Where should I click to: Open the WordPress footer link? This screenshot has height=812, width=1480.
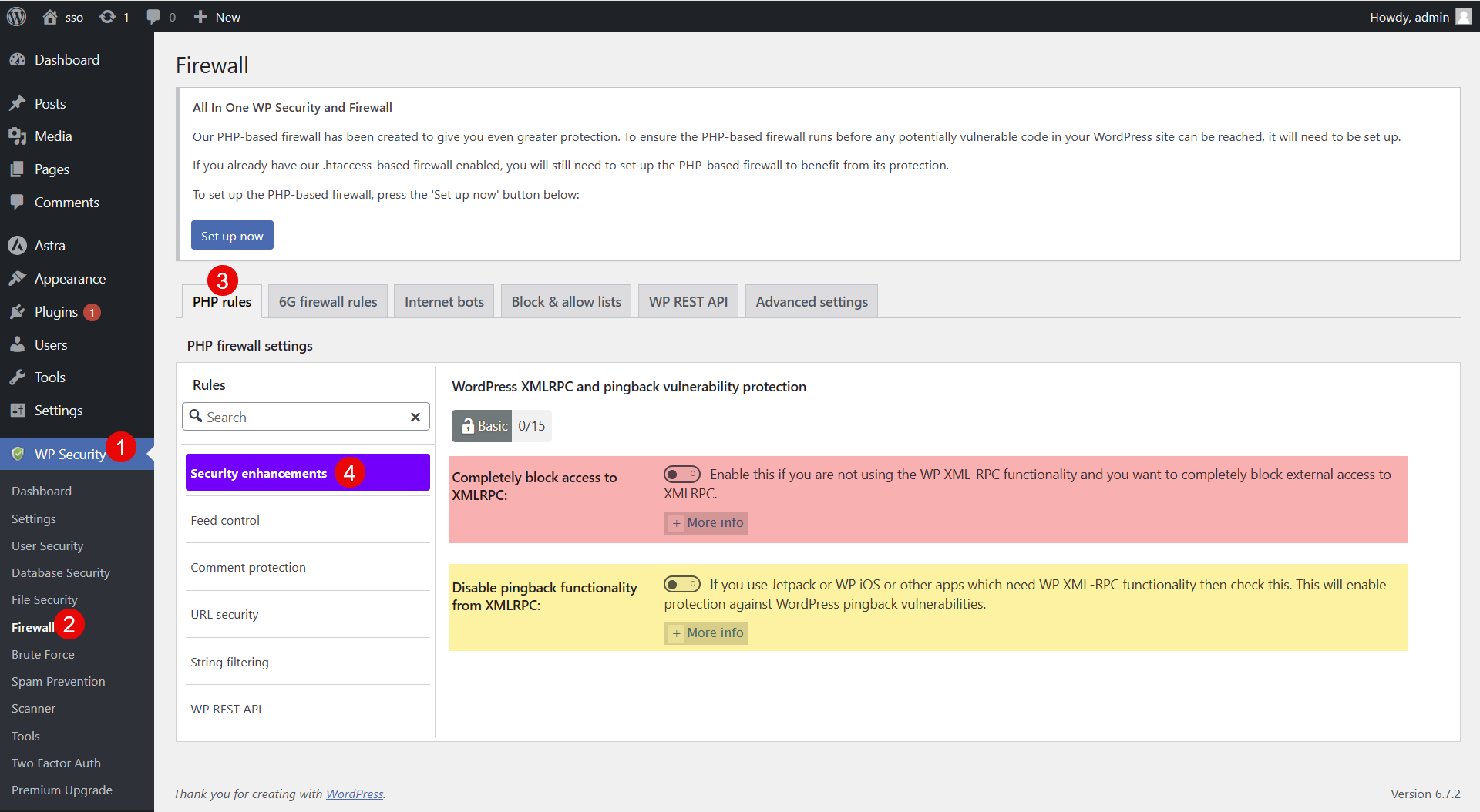(355, 794)
